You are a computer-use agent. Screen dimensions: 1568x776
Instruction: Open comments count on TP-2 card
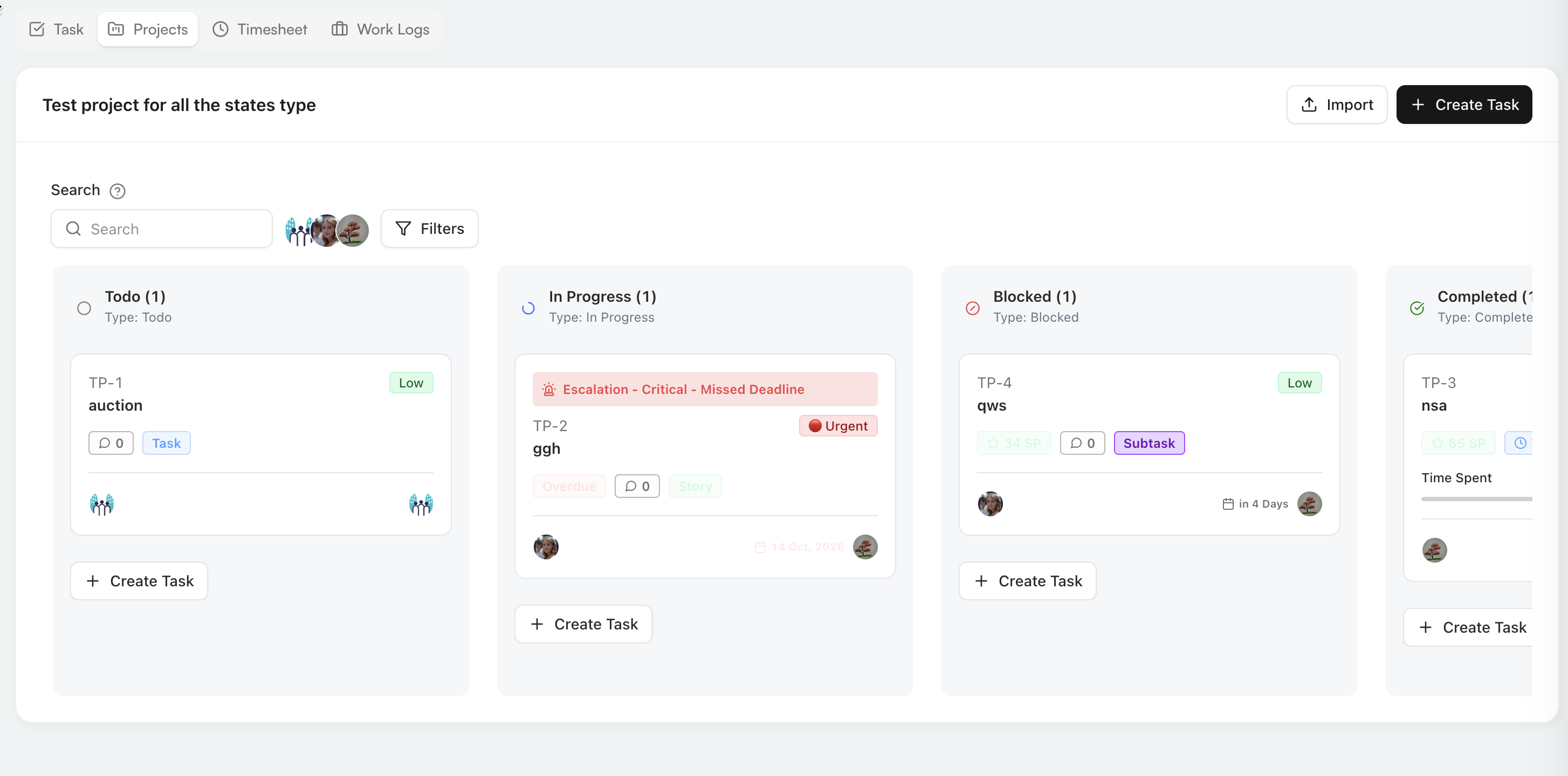[x=637, y=486]
